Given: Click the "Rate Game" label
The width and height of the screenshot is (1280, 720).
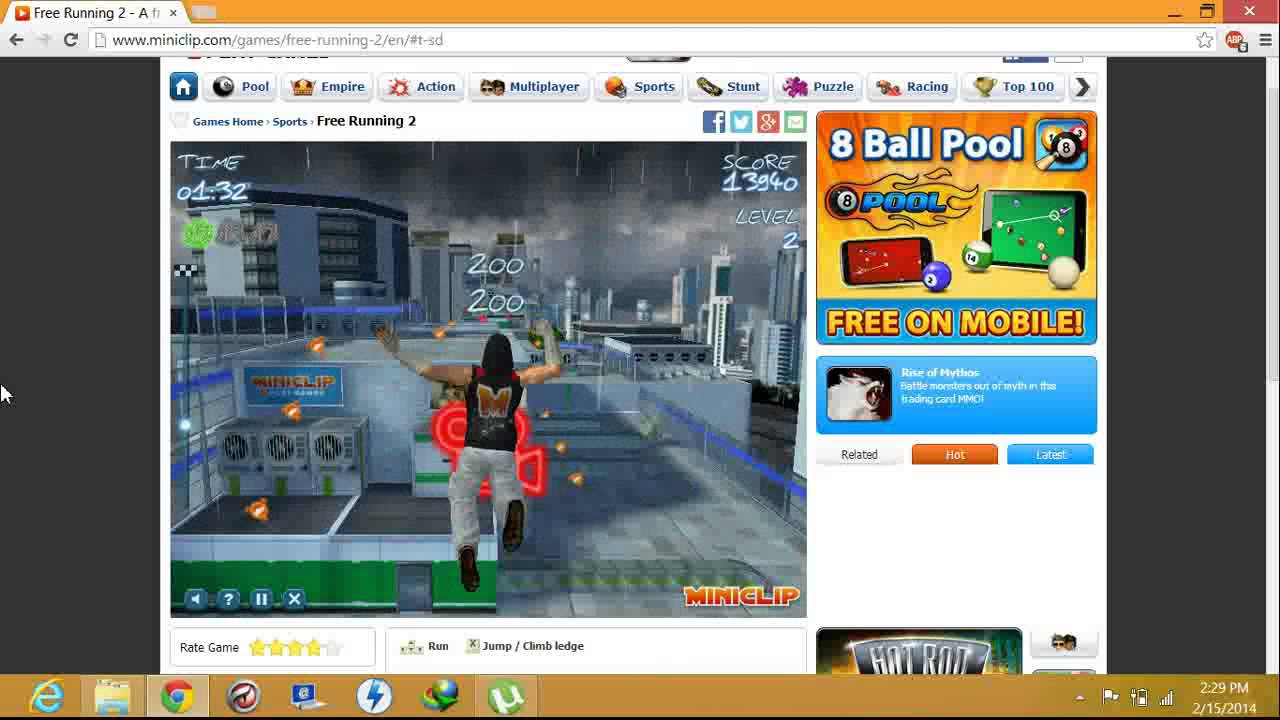Looking at the screenshot, I should (x=209, y=647).
